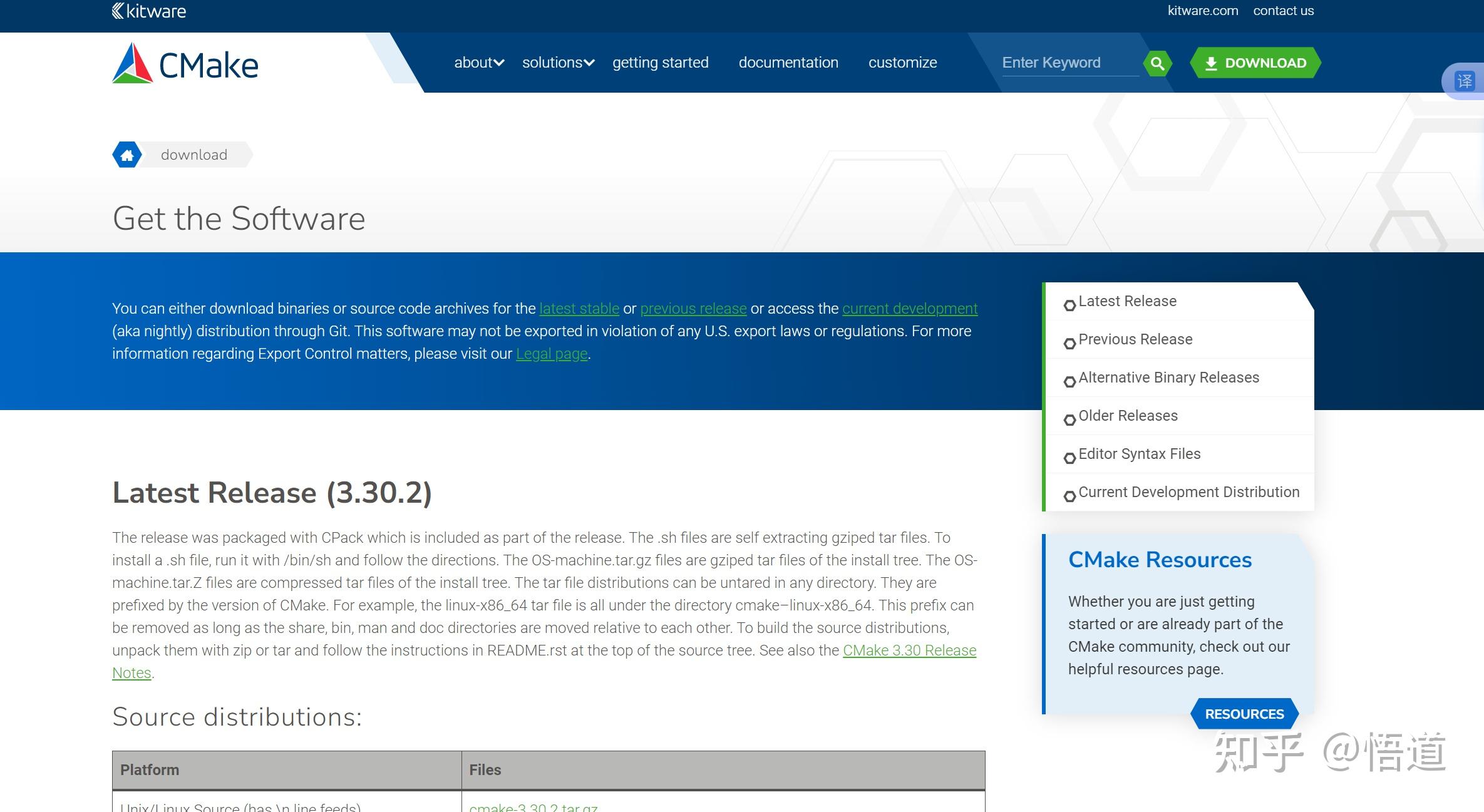Click the CMake logo
This screenshot has height=812, width=1484.
click(185, 63)
